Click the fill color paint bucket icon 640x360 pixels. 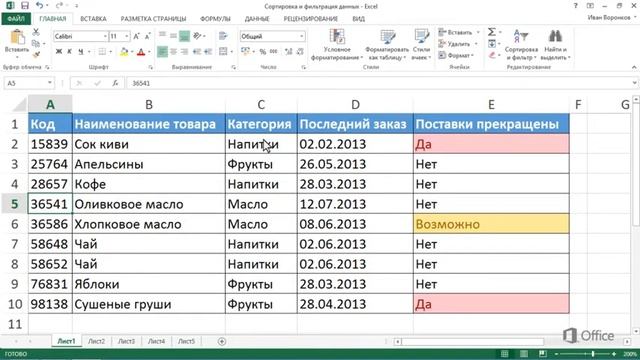point(124,52)
